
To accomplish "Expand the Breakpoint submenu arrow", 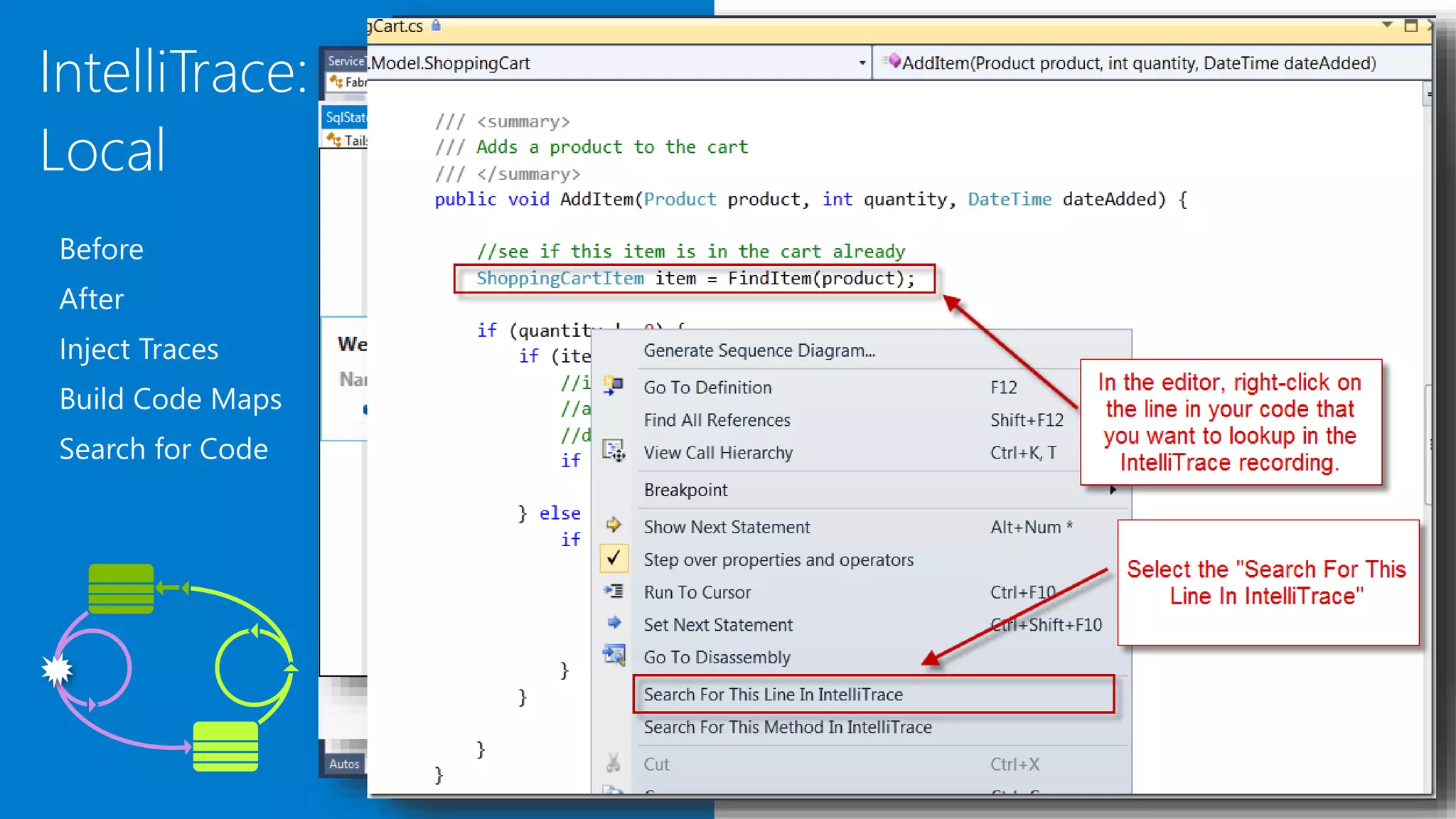I will coord(1113,490).
